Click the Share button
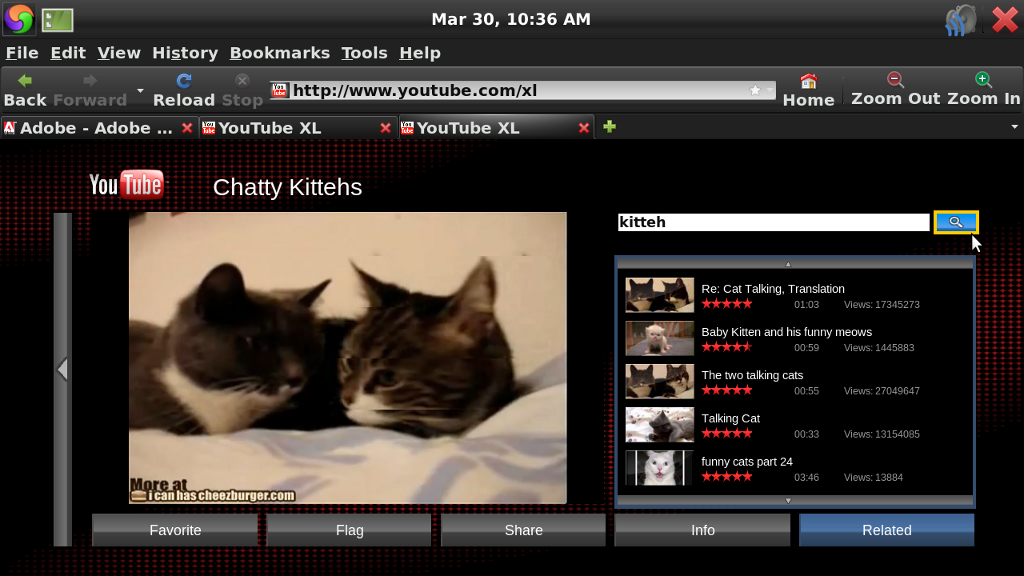The image size is (1024, 576). pyautogui.click(x=523, y=530)
